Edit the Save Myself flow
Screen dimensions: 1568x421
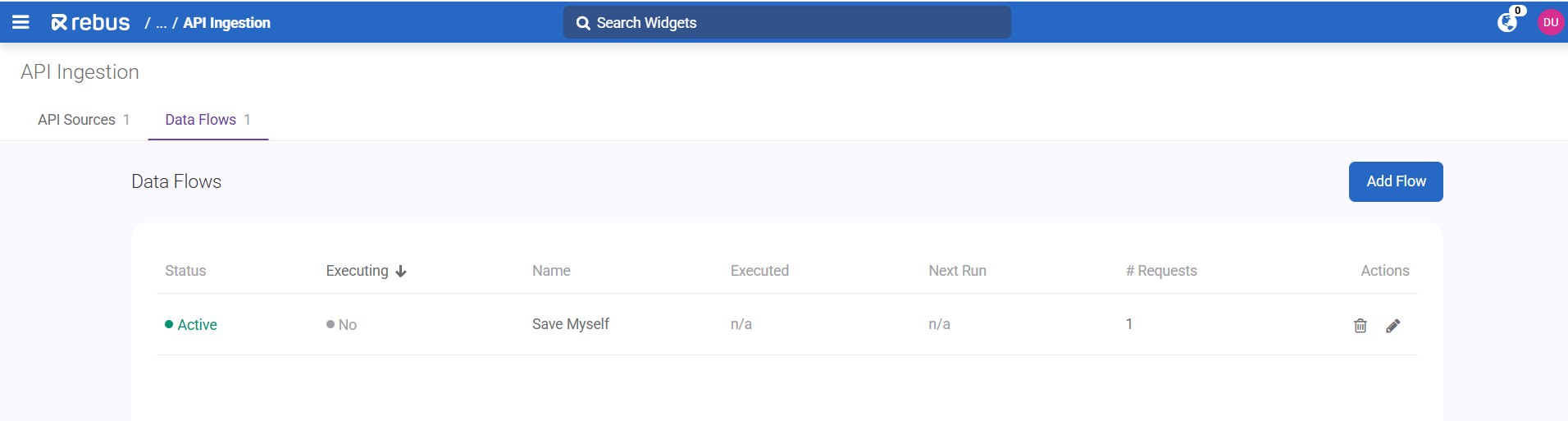1393,326
